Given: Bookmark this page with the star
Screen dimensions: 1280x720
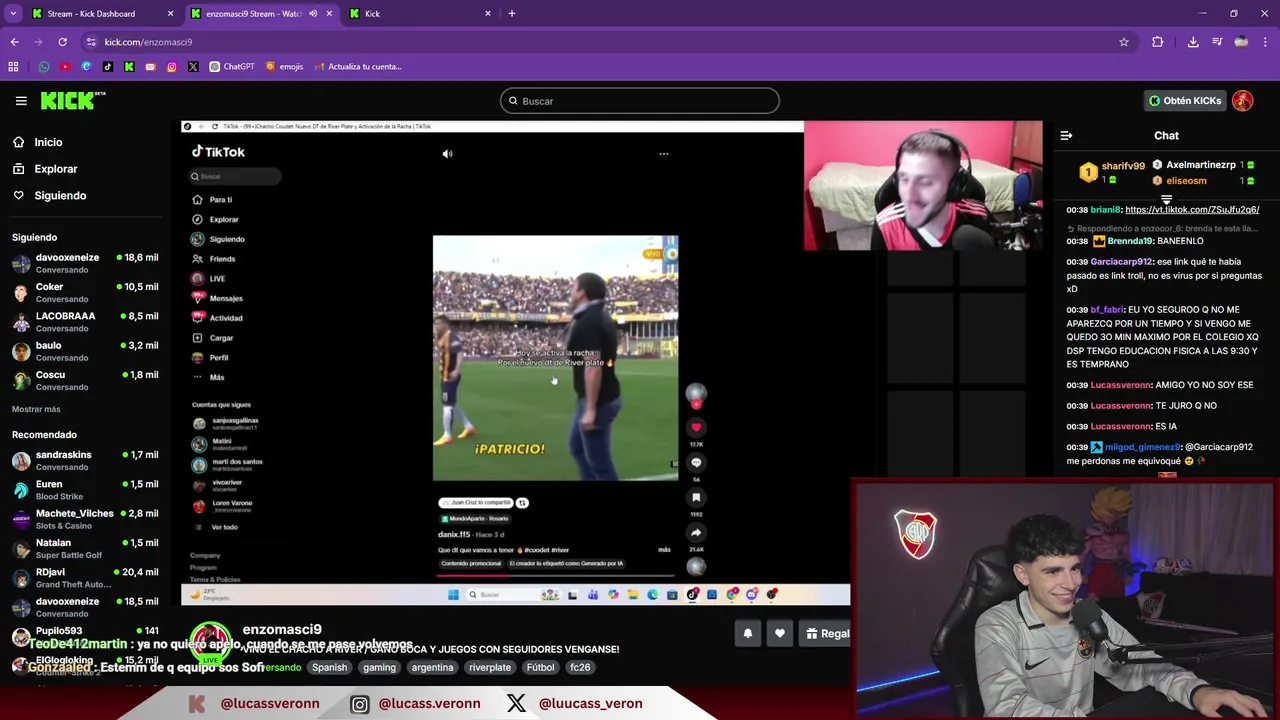Looking at the screenshot, I should pyautogui.click(x=1124, y=42).
